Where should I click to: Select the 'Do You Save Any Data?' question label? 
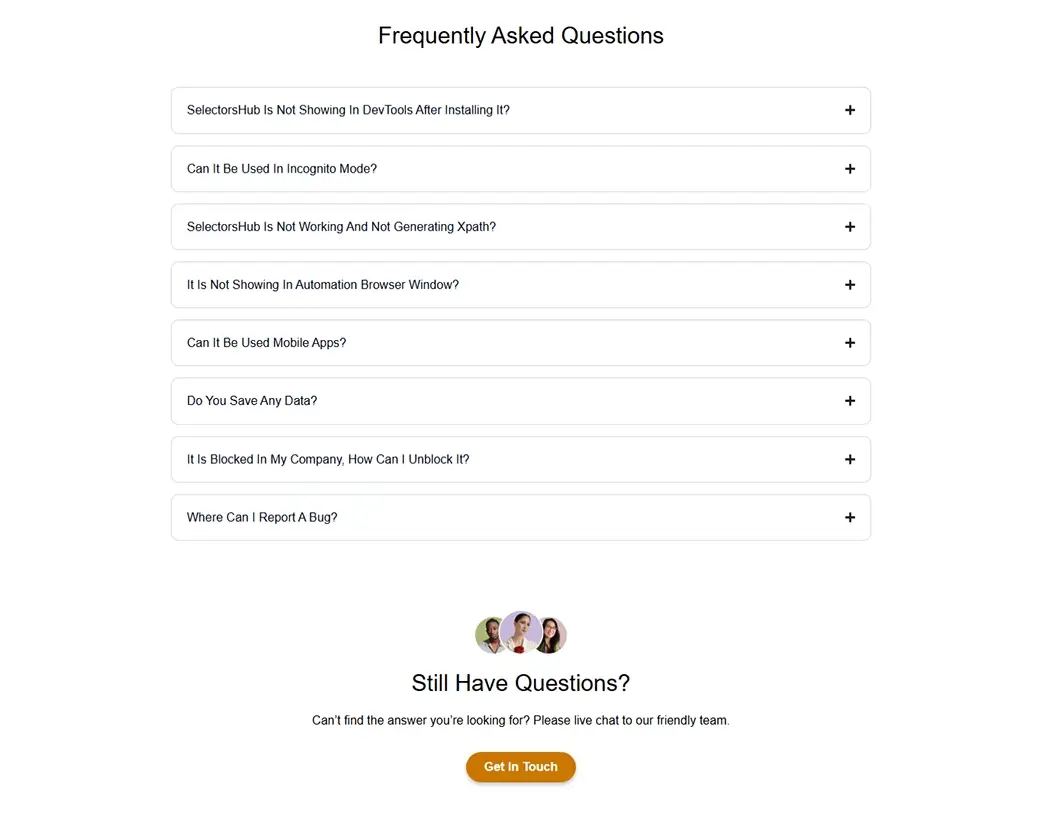point(251,400)
